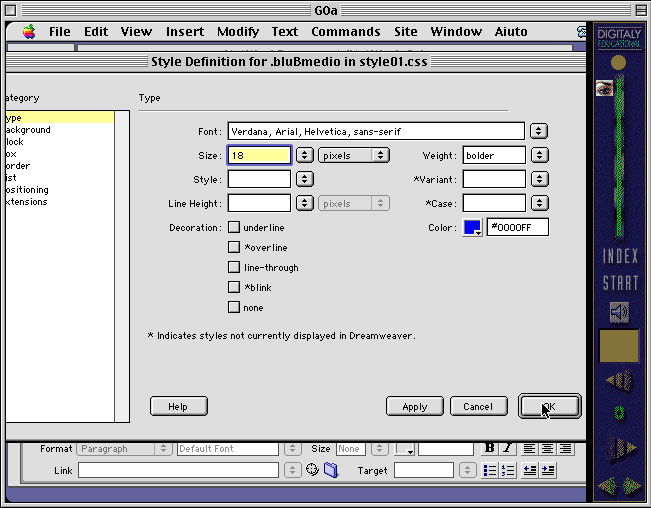Open the Aiuto help menu
This screenshot has height=508, width=651.
tap(511, 32)
